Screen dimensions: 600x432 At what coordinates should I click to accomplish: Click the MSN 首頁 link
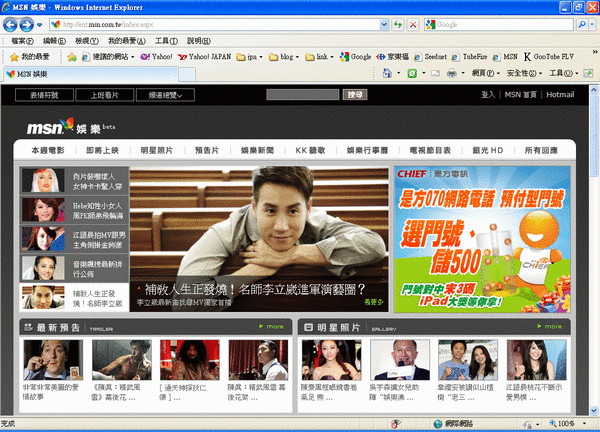[520, 95]
